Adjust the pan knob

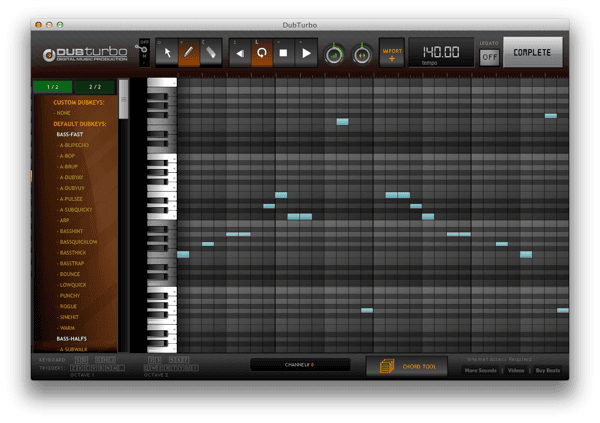(362, 55)
